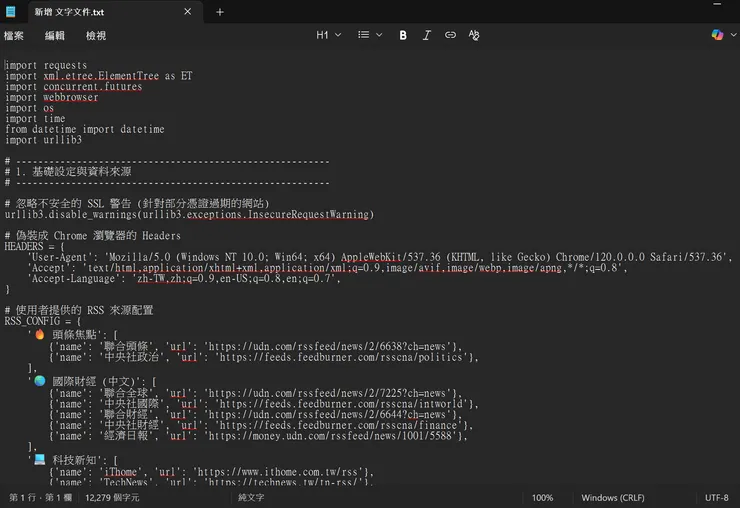Click the comment '1. 基礎設定與資料來源'
This screenshot has width=740, height=508.
pos(74,172)
